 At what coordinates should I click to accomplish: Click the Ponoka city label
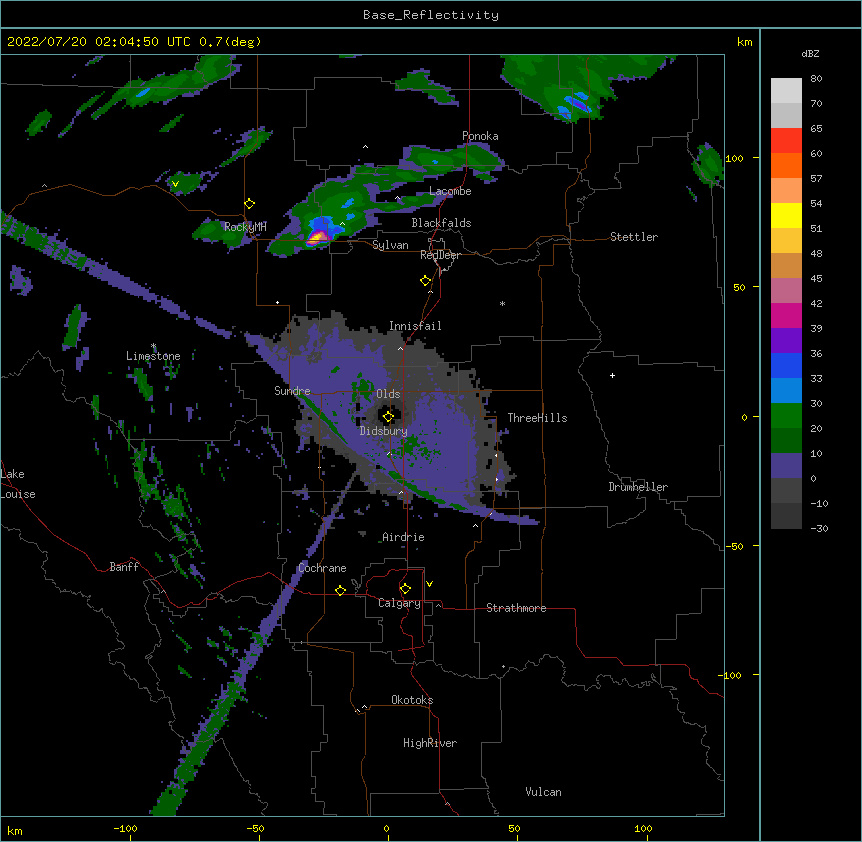pos(480,136)
